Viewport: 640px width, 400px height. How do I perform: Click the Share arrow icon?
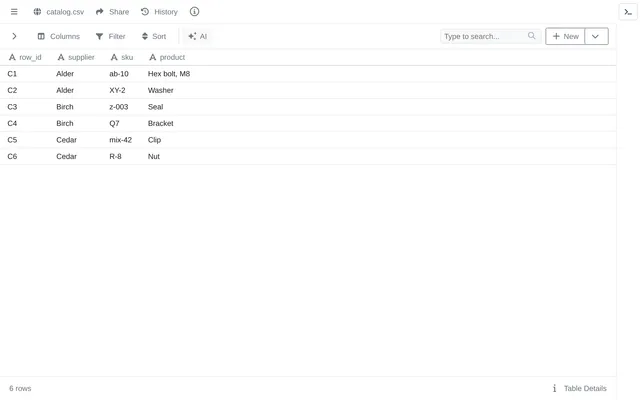click(100, 12)
